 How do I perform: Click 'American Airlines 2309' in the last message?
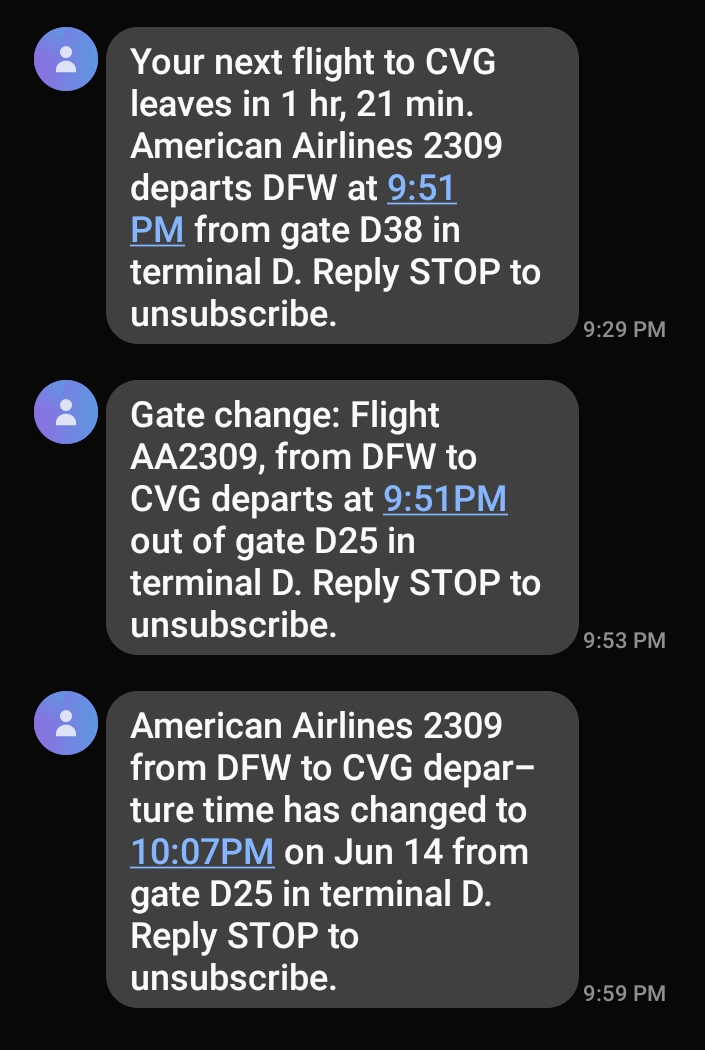coord(316,725)
